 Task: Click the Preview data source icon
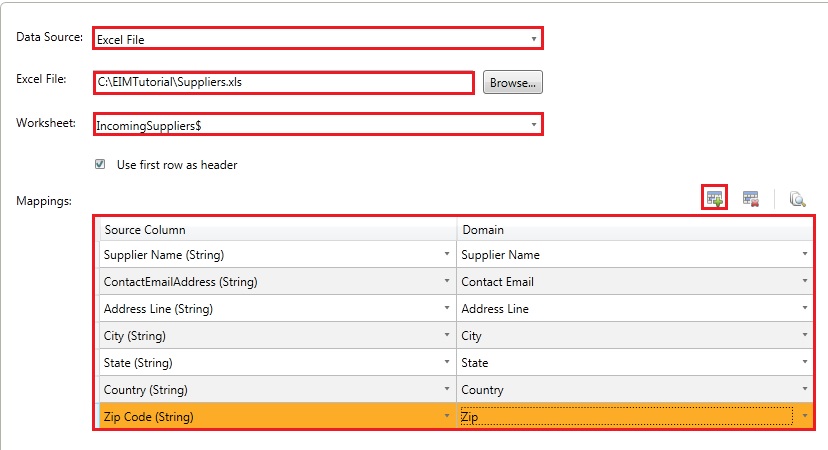click(x=797, y=199)
